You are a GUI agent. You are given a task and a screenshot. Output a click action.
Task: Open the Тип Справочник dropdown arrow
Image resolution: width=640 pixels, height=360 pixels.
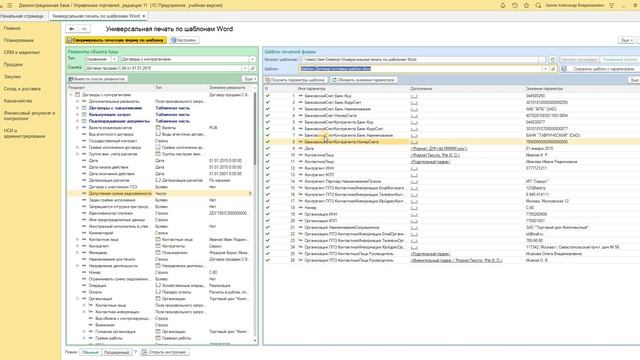click(x=114, y=59)
